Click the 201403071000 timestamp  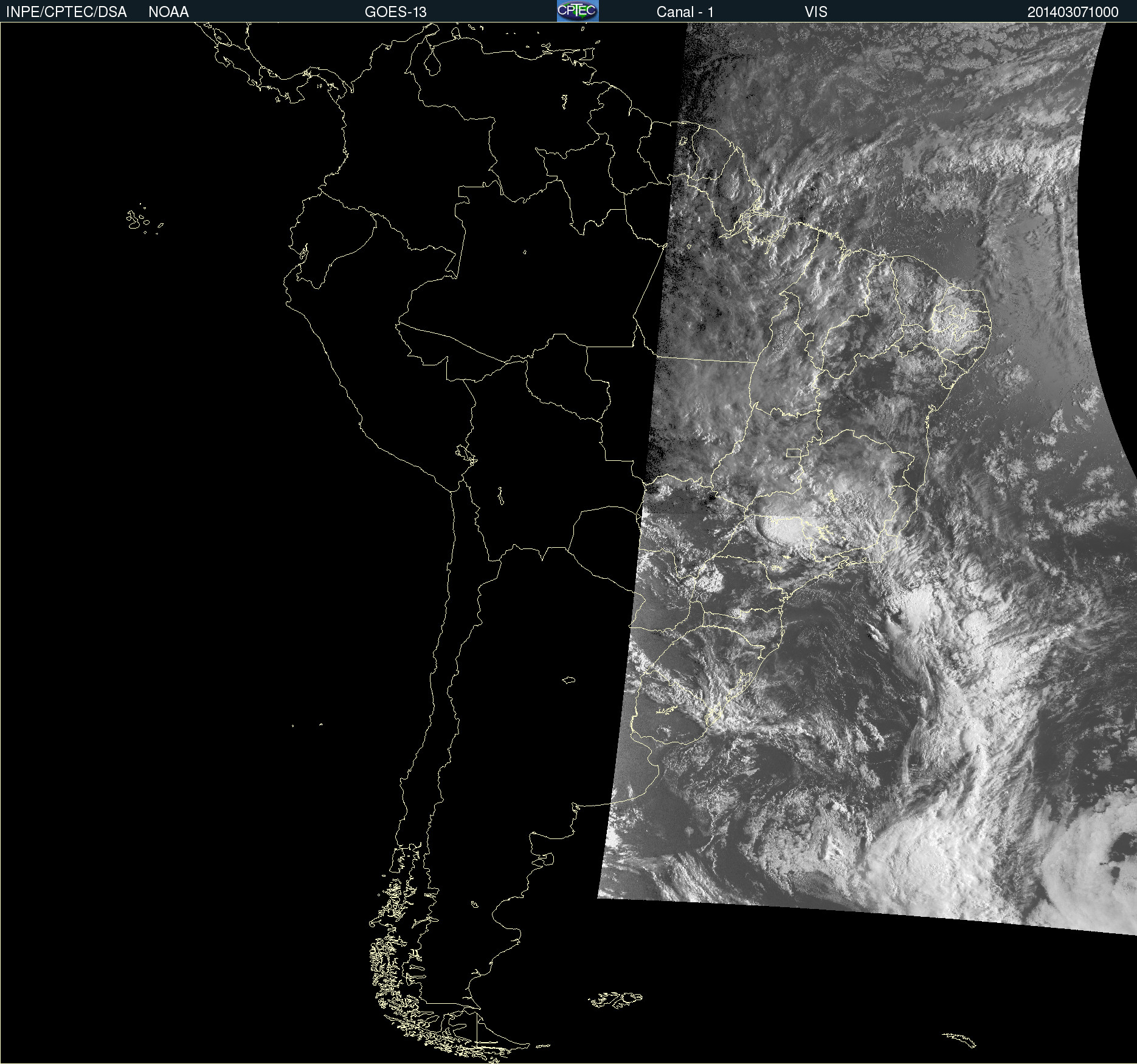coord(1073,12)
